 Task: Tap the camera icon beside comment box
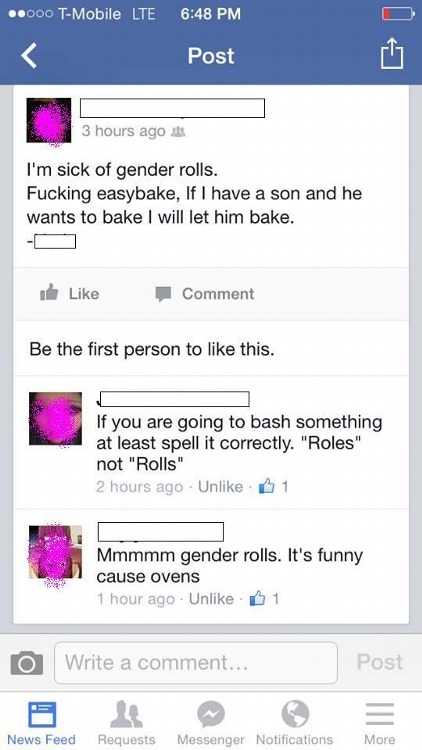(x=27, y=663)
